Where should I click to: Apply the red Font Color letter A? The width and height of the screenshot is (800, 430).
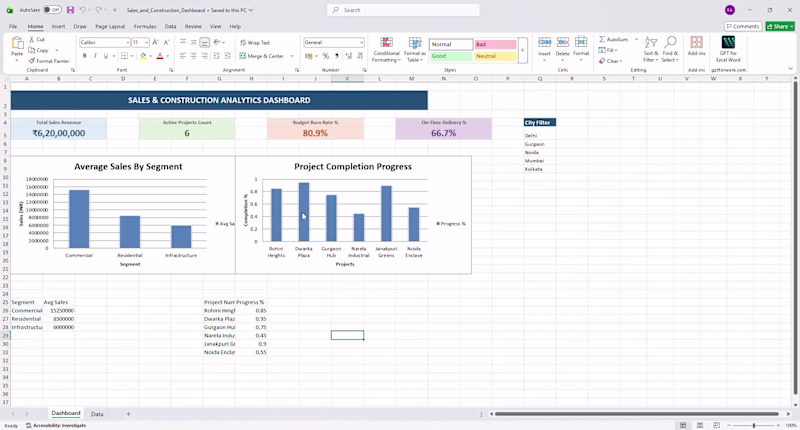coord(160,56)
